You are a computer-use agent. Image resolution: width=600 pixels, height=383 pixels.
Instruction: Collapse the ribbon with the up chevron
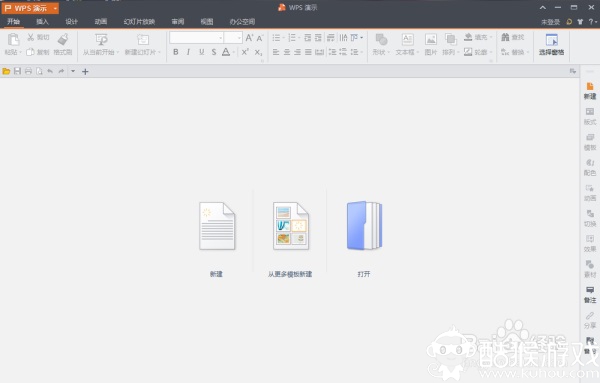pyautogui.click(x=543, y=8)
